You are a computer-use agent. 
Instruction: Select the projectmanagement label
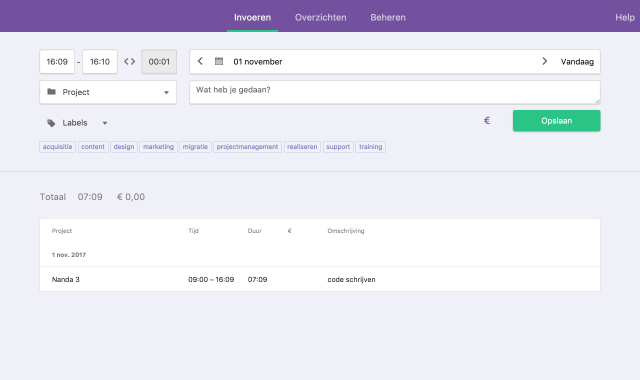click(247, 147)
